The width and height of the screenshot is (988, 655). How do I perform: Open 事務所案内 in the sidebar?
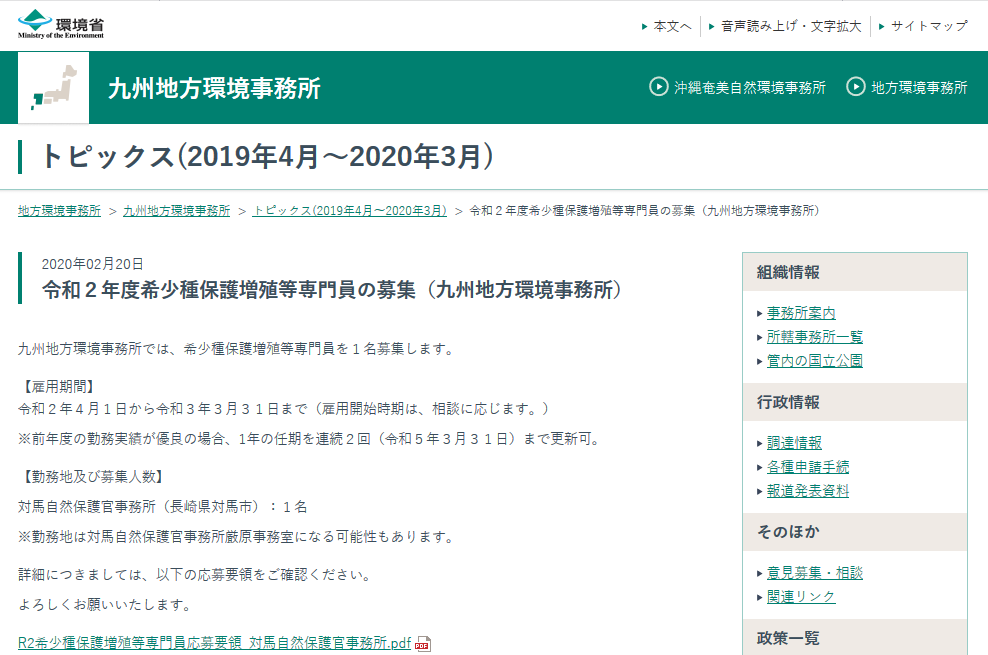pyautogui.click(x=800, y=312)
